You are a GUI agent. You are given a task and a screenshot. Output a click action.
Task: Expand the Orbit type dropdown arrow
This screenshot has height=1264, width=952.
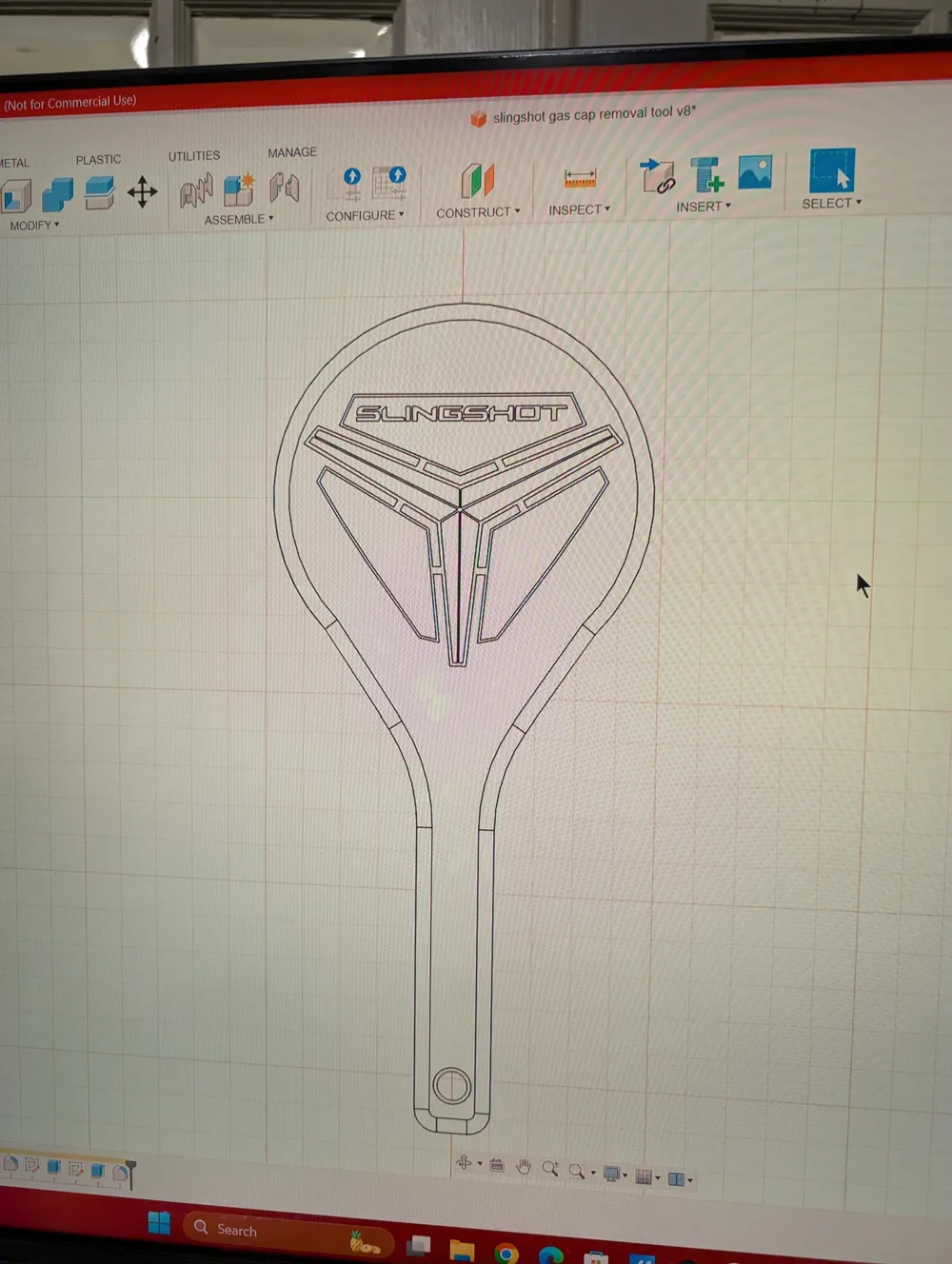tap(479, 1163)
